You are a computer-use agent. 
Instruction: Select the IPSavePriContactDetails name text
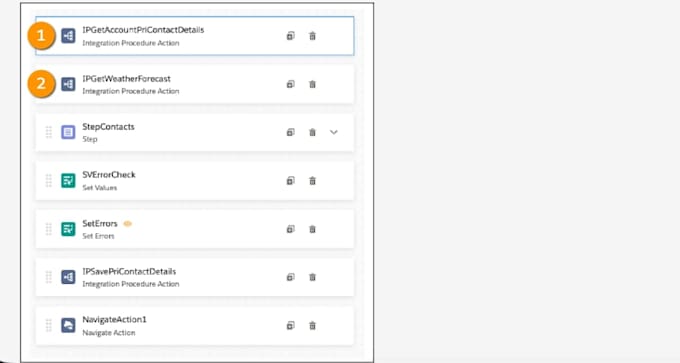(x=129, y=271)
